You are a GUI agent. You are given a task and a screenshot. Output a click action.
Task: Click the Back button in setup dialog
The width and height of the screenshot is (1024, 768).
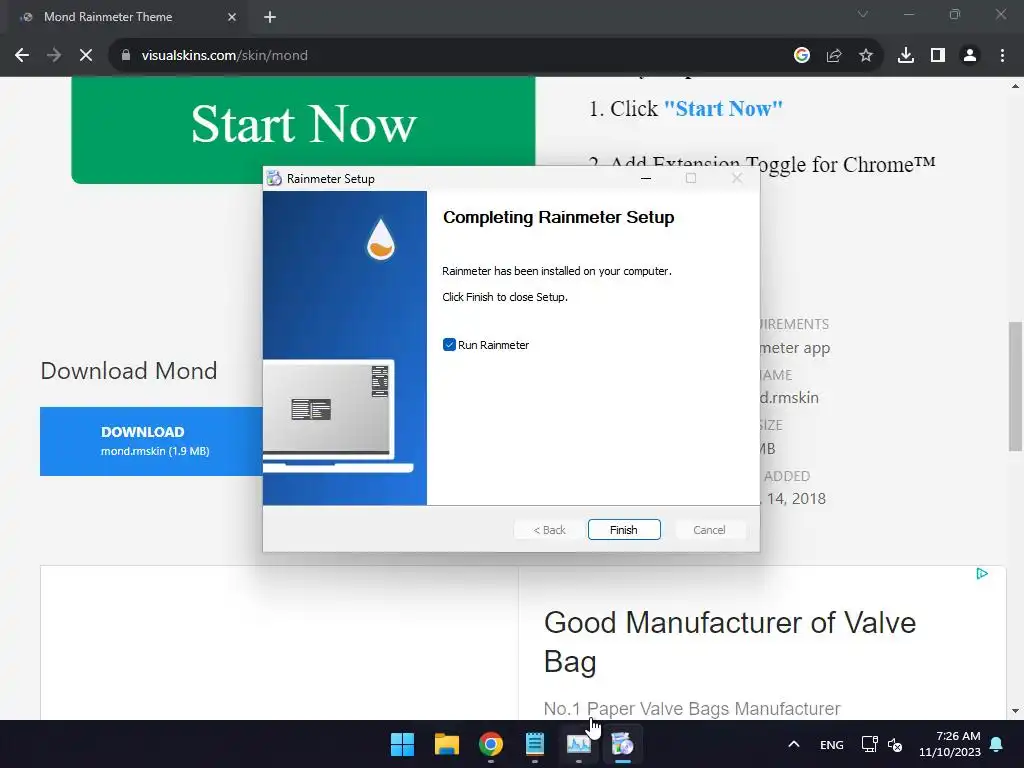549,530
